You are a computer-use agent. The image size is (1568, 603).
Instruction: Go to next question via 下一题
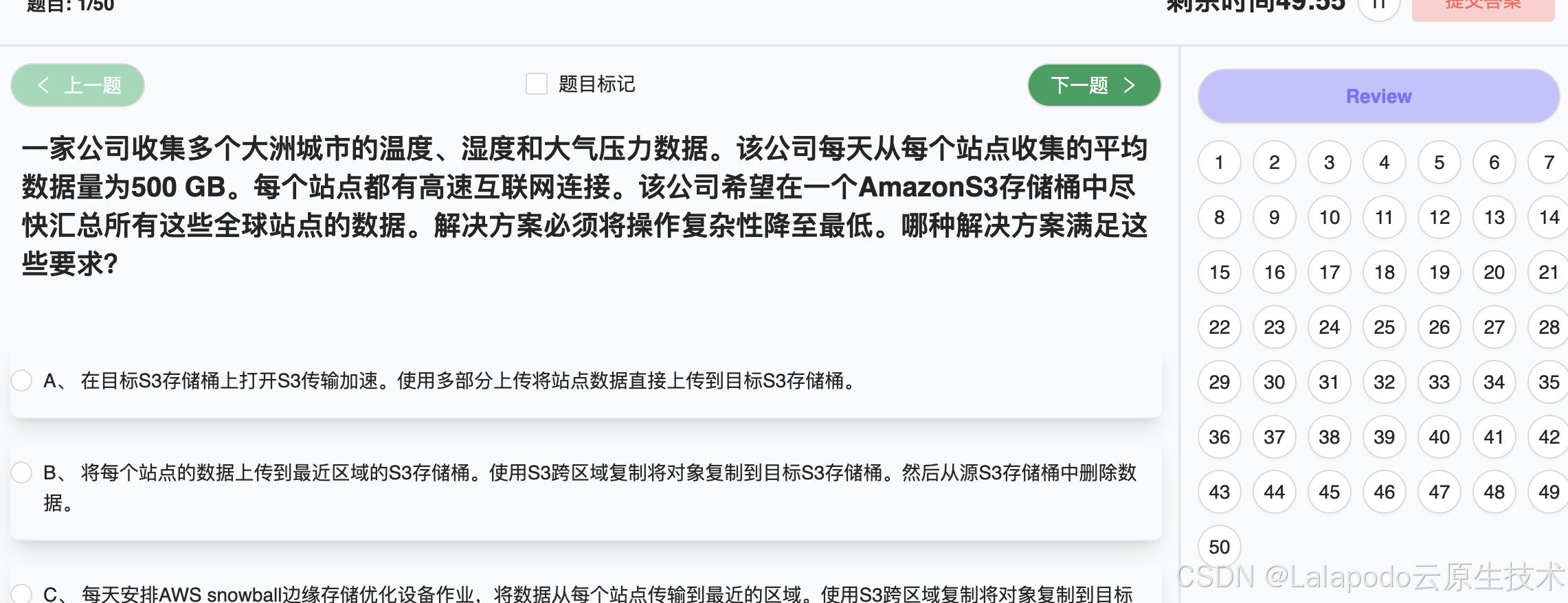[1094, 85]
